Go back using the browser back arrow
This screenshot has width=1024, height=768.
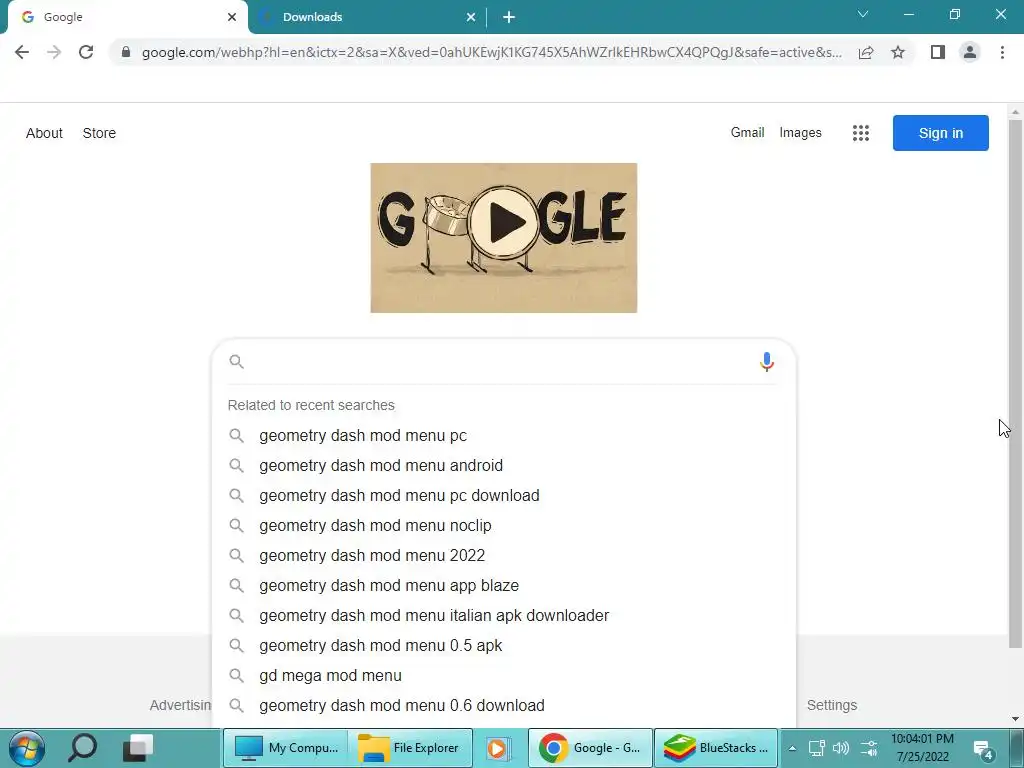coord(22,52)
